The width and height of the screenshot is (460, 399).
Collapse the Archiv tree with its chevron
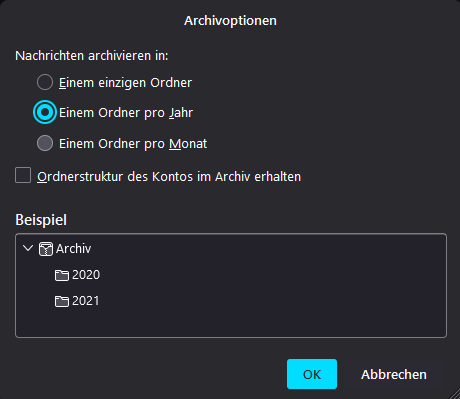click(x=28, y=248)
